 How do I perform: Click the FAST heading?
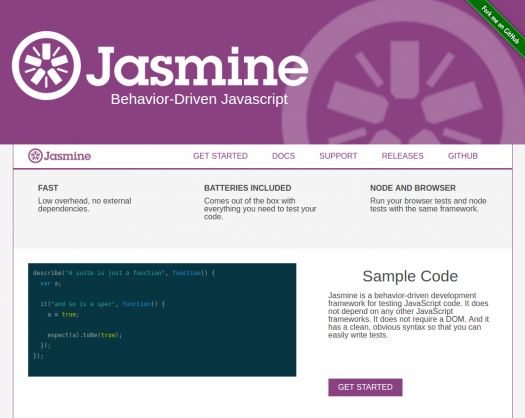click(x=48, y=188)
